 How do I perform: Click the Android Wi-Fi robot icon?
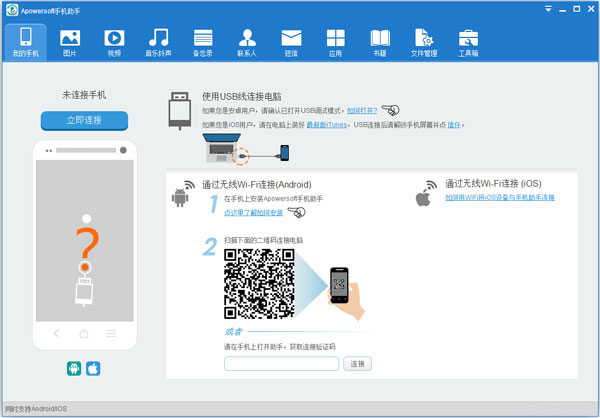point(183,194)
